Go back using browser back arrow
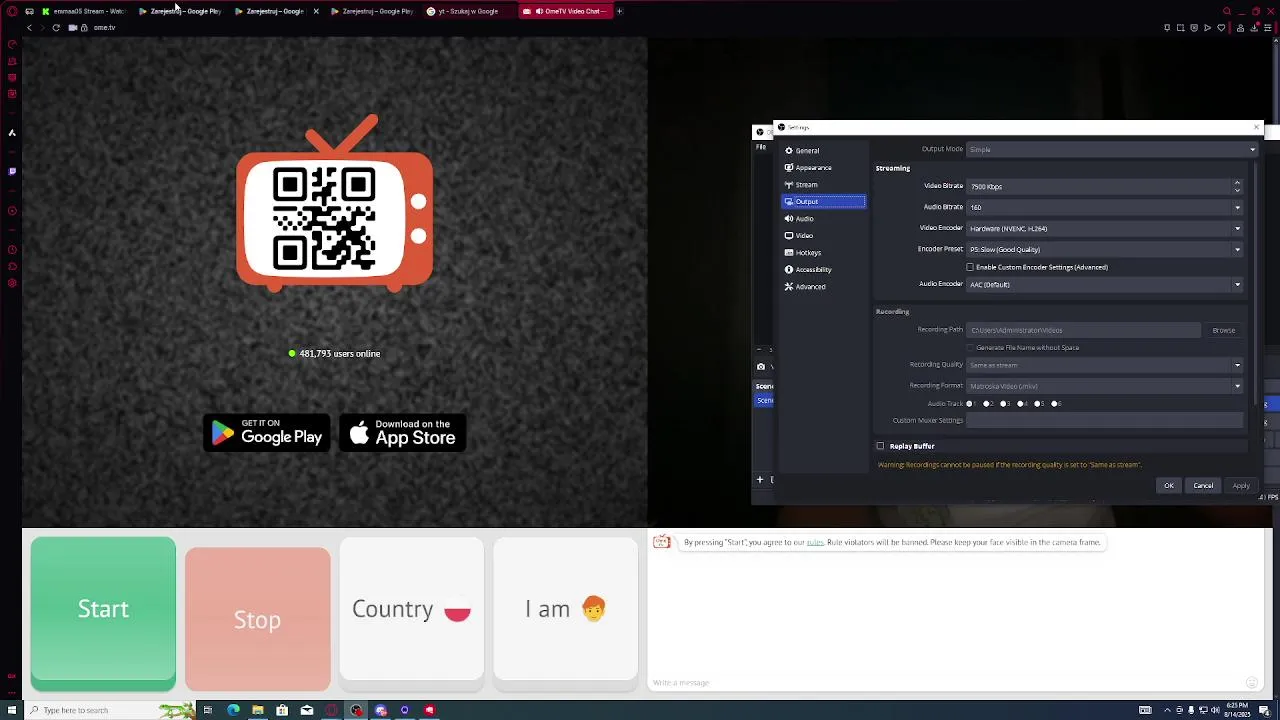The image size is (1280, 720). pyautogui.click(x=29, y=28)
